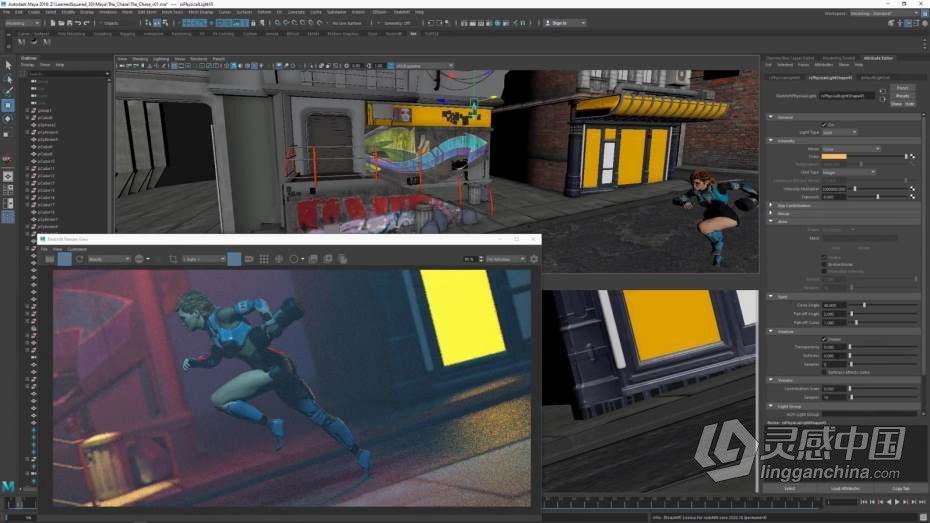
Task: Click map icon beside Exposure slider
Action: (912, 196)
